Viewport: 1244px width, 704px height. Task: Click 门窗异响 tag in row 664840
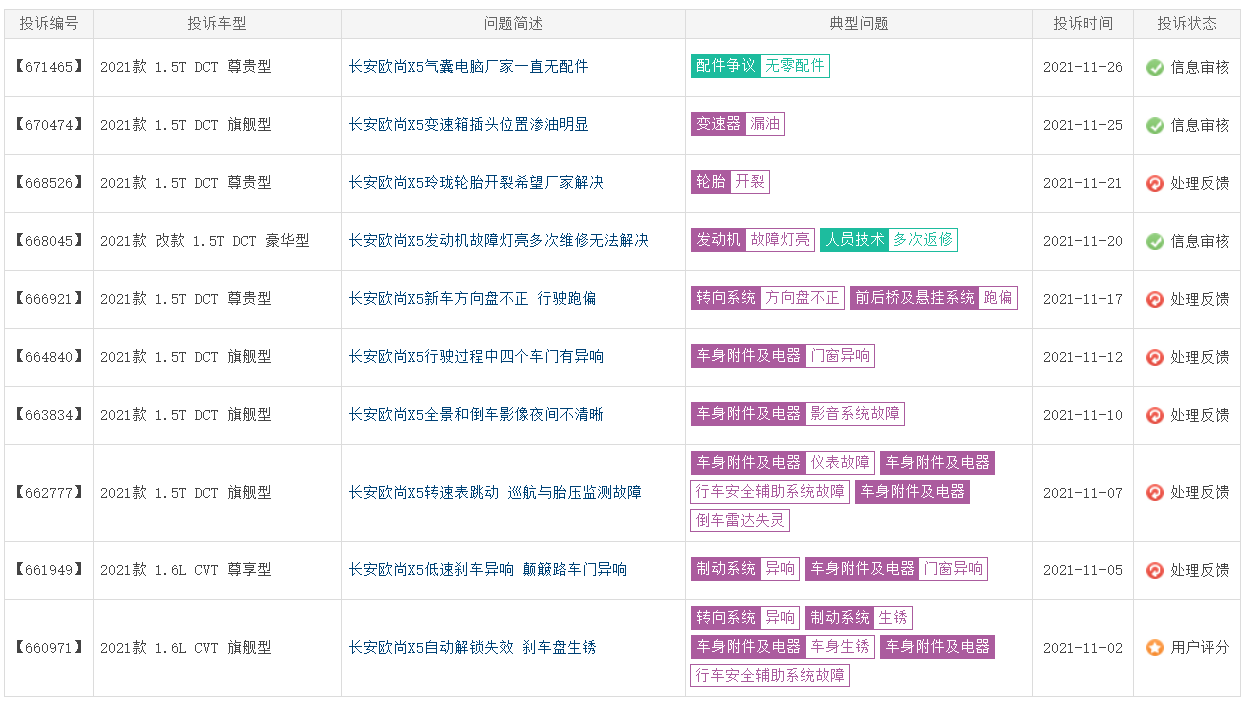pos(840,356)
